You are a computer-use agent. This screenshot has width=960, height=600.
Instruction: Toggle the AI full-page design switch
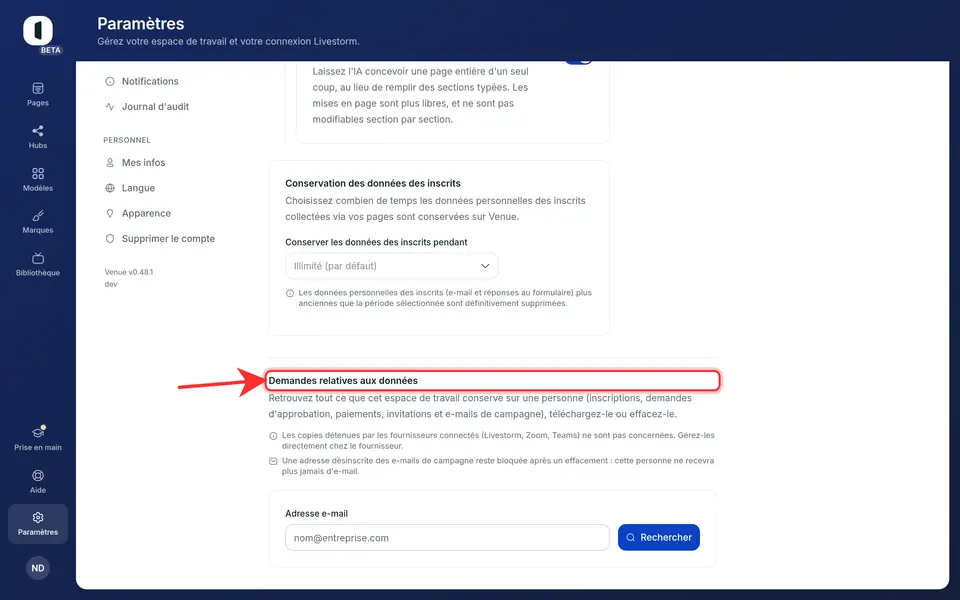point(579,61)
